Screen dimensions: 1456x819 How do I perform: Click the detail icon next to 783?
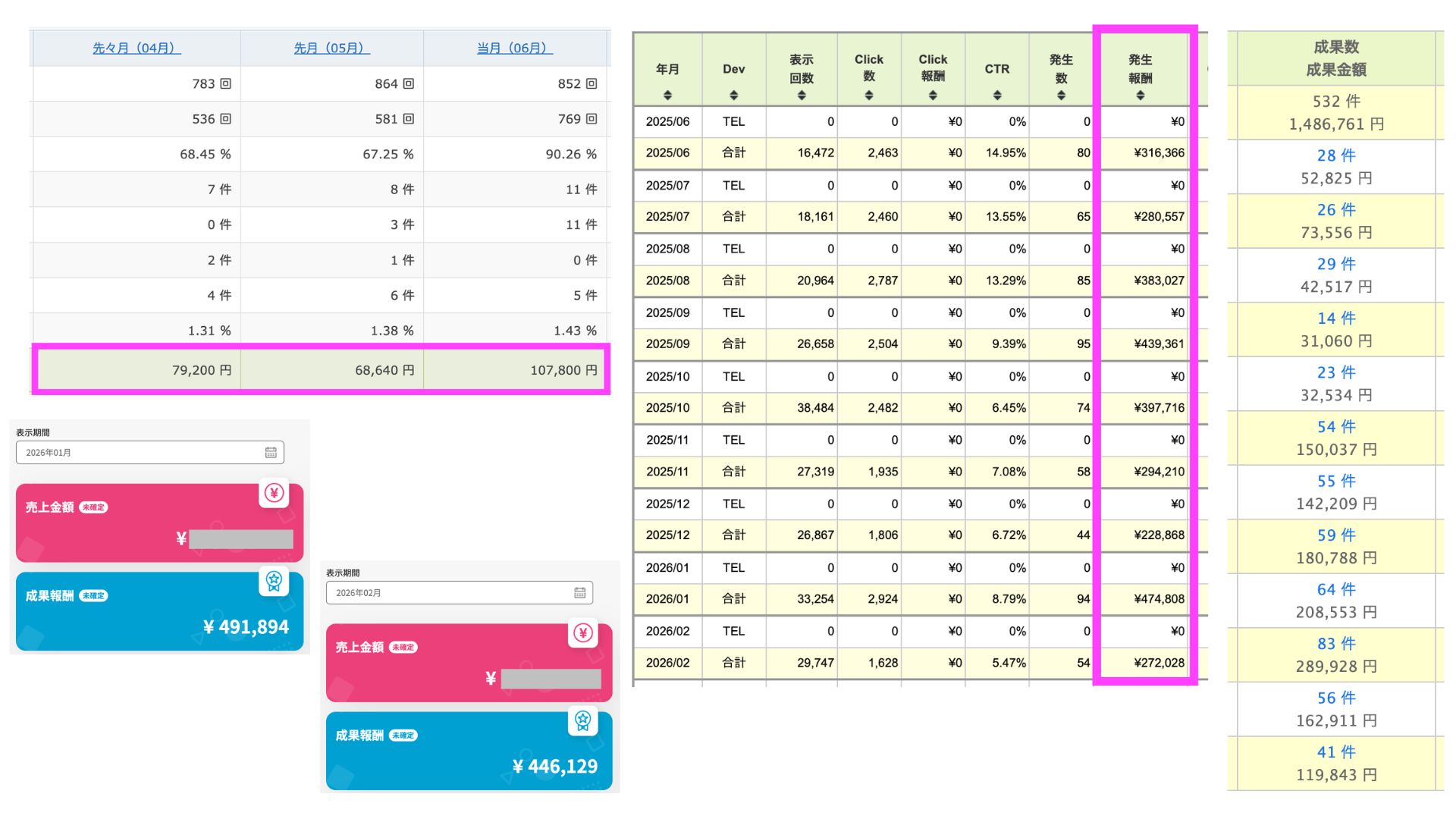(225, 83)
